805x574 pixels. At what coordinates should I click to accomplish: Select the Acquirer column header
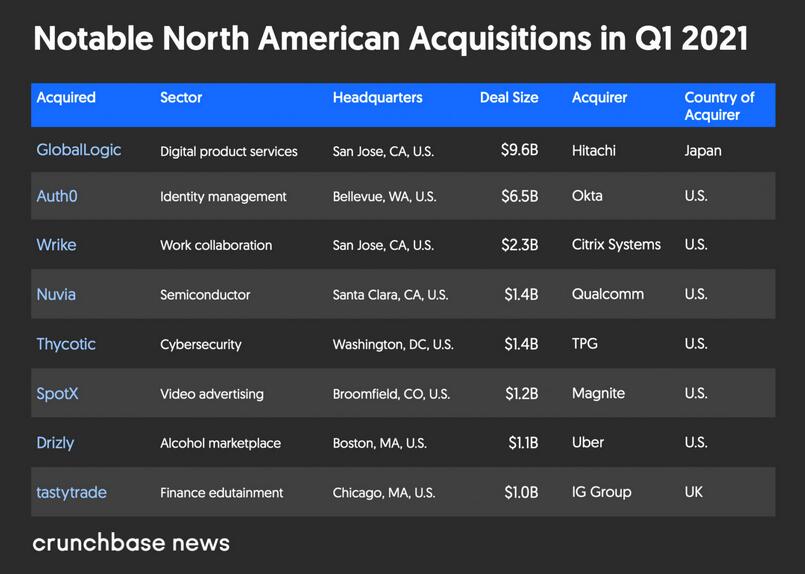tap(599, 98)
